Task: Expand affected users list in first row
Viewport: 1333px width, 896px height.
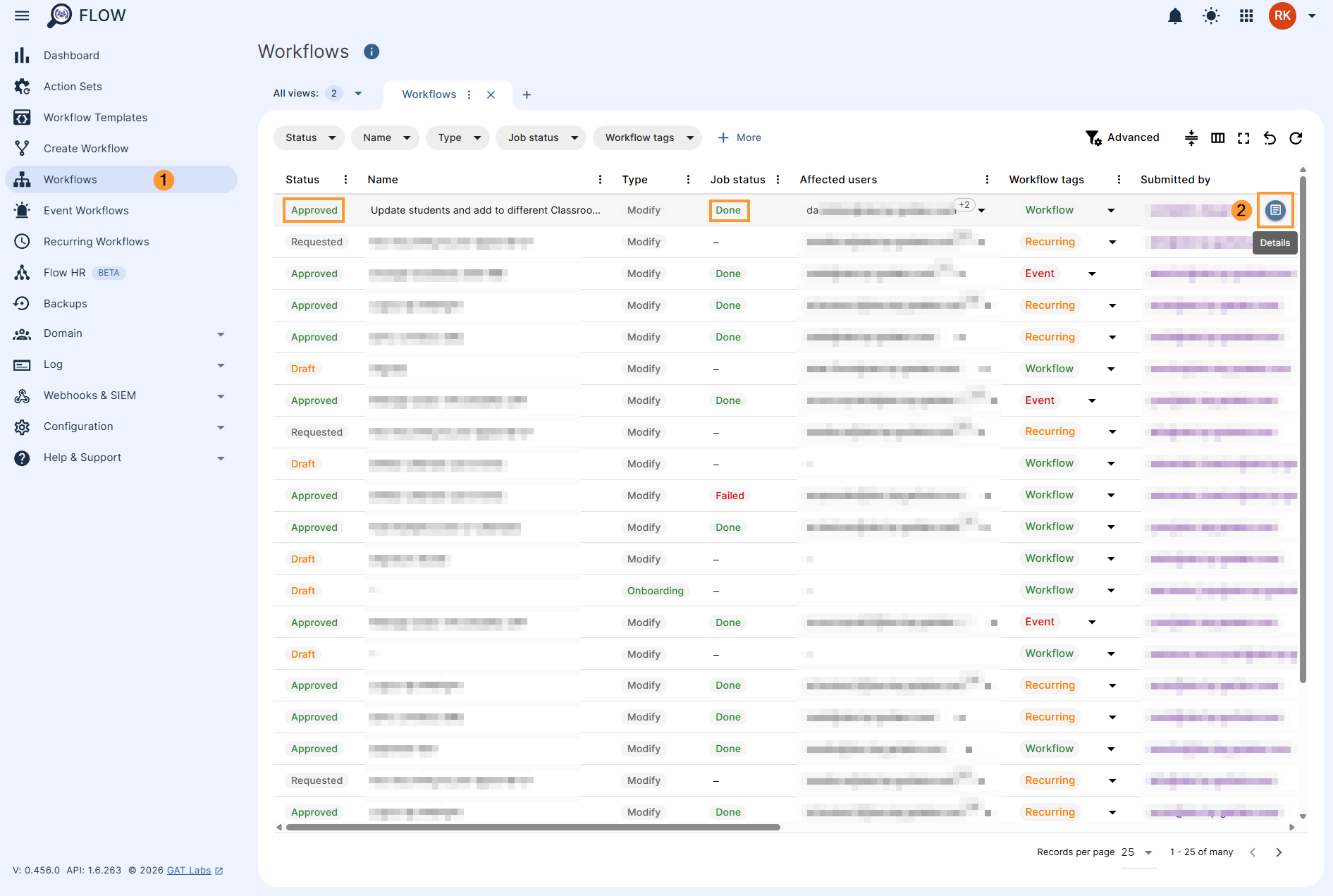Action: 981,211
